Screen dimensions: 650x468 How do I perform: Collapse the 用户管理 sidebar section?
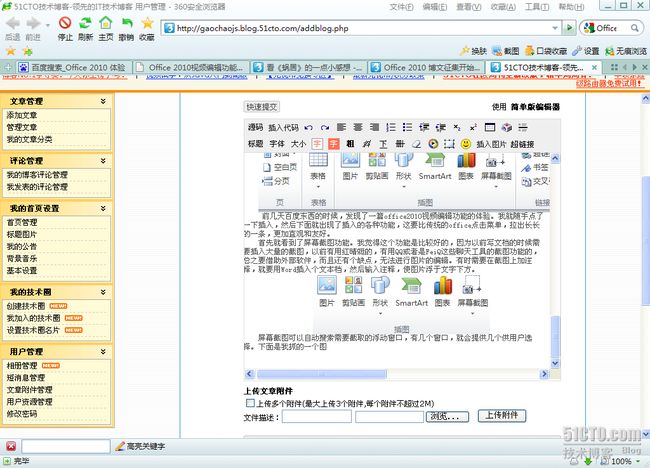click(x=103, y=352)
